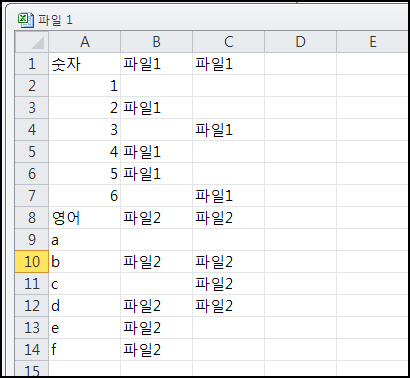Select column D header
The image size is (410, 378).
pyautogui.click(x=300, y=42)
